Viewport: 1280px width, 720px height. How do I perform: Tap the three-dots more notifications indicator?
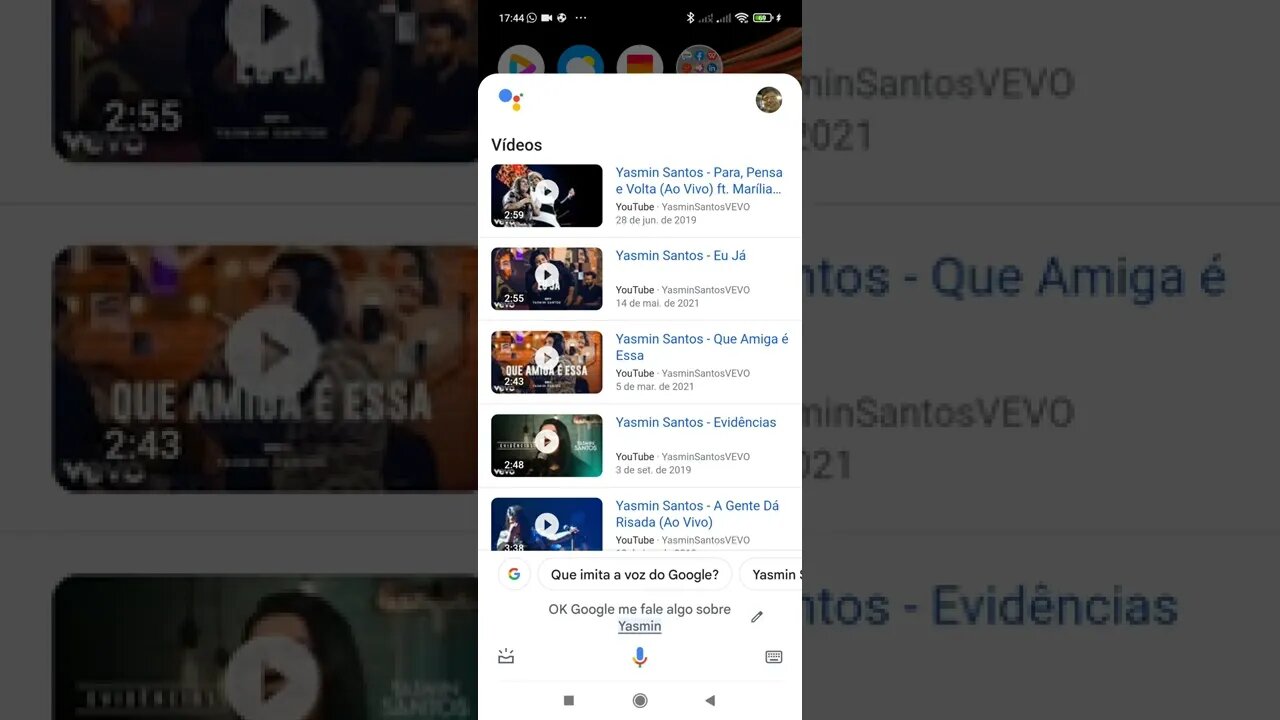(x=581, y=18)
